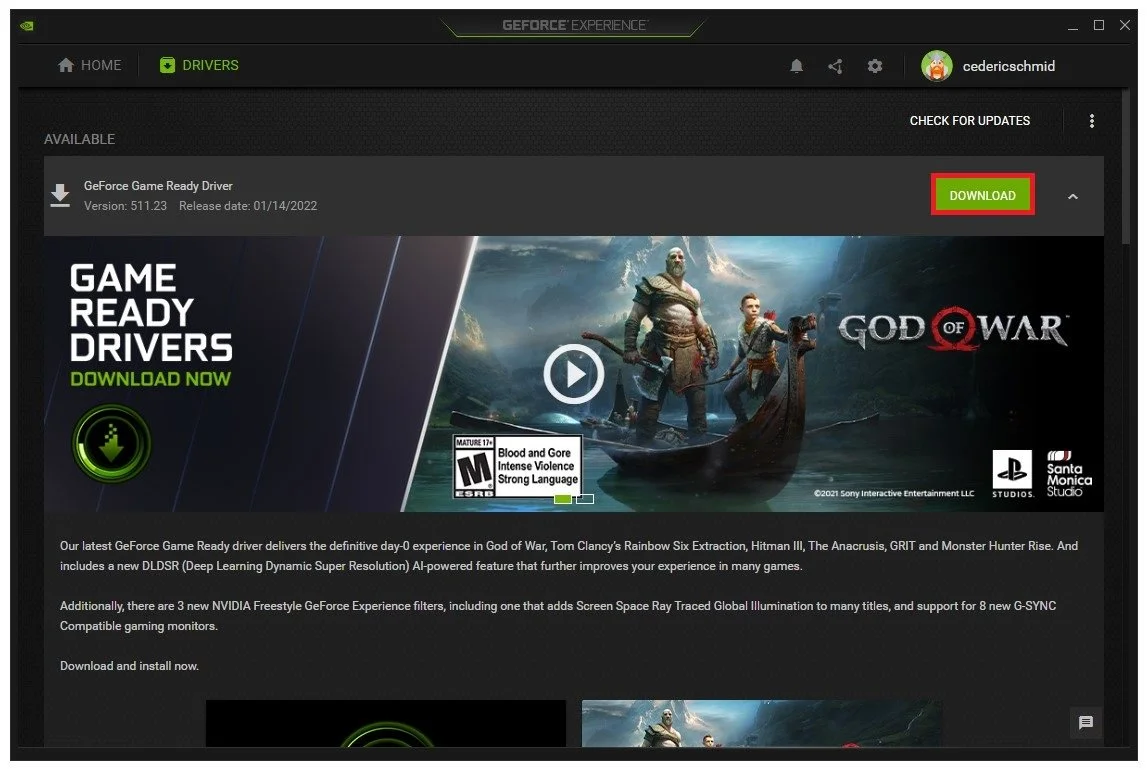Click the GeForce Game Ready Driver title
Viewport: 1147px width, 770px height.
[158, 186]
